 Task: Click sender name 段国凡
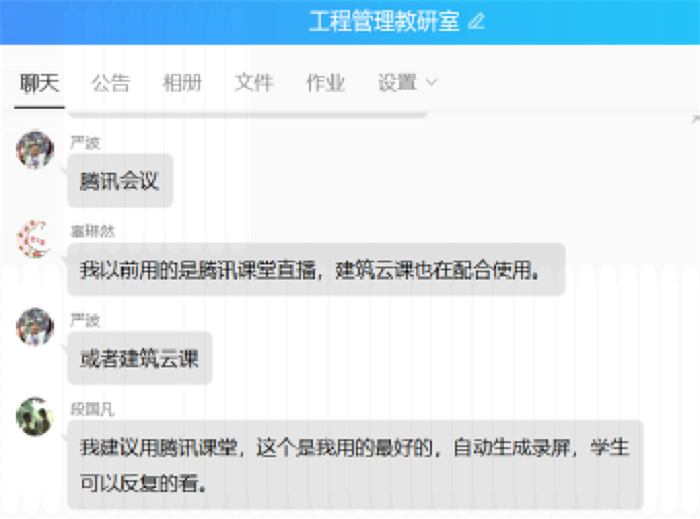pyautogui.click(x=92, y=409)
